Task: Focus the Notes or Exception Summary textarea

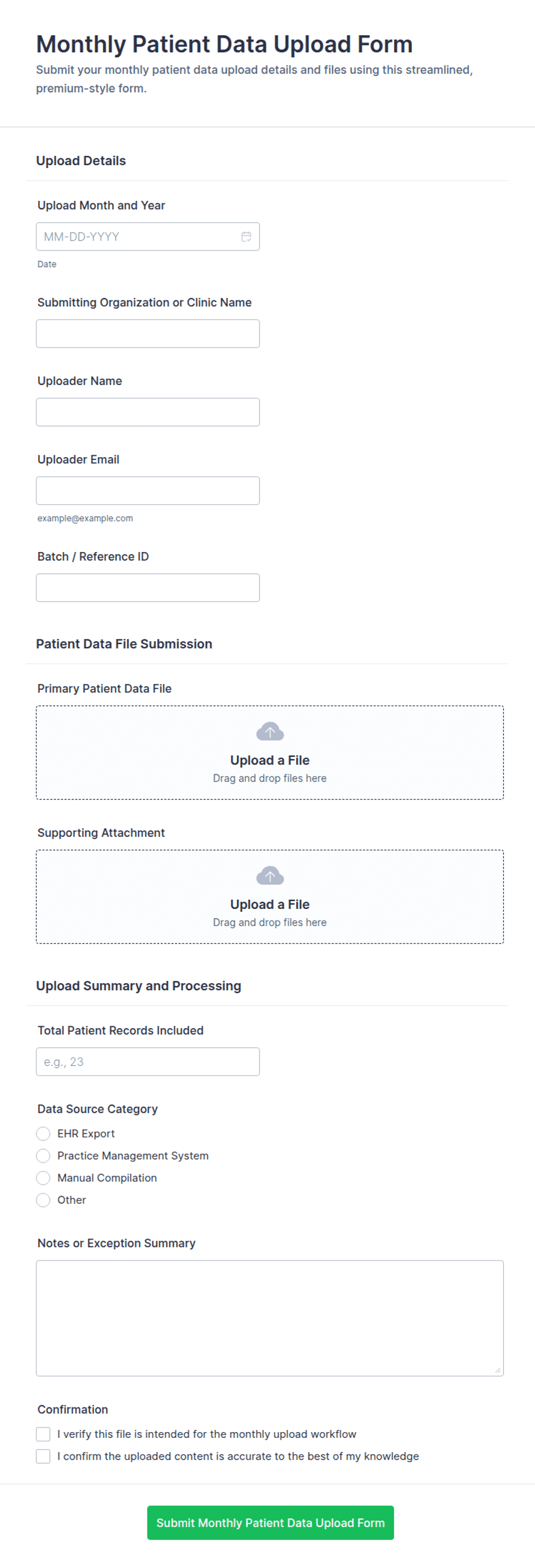Action: click(x=270, y=1318)
